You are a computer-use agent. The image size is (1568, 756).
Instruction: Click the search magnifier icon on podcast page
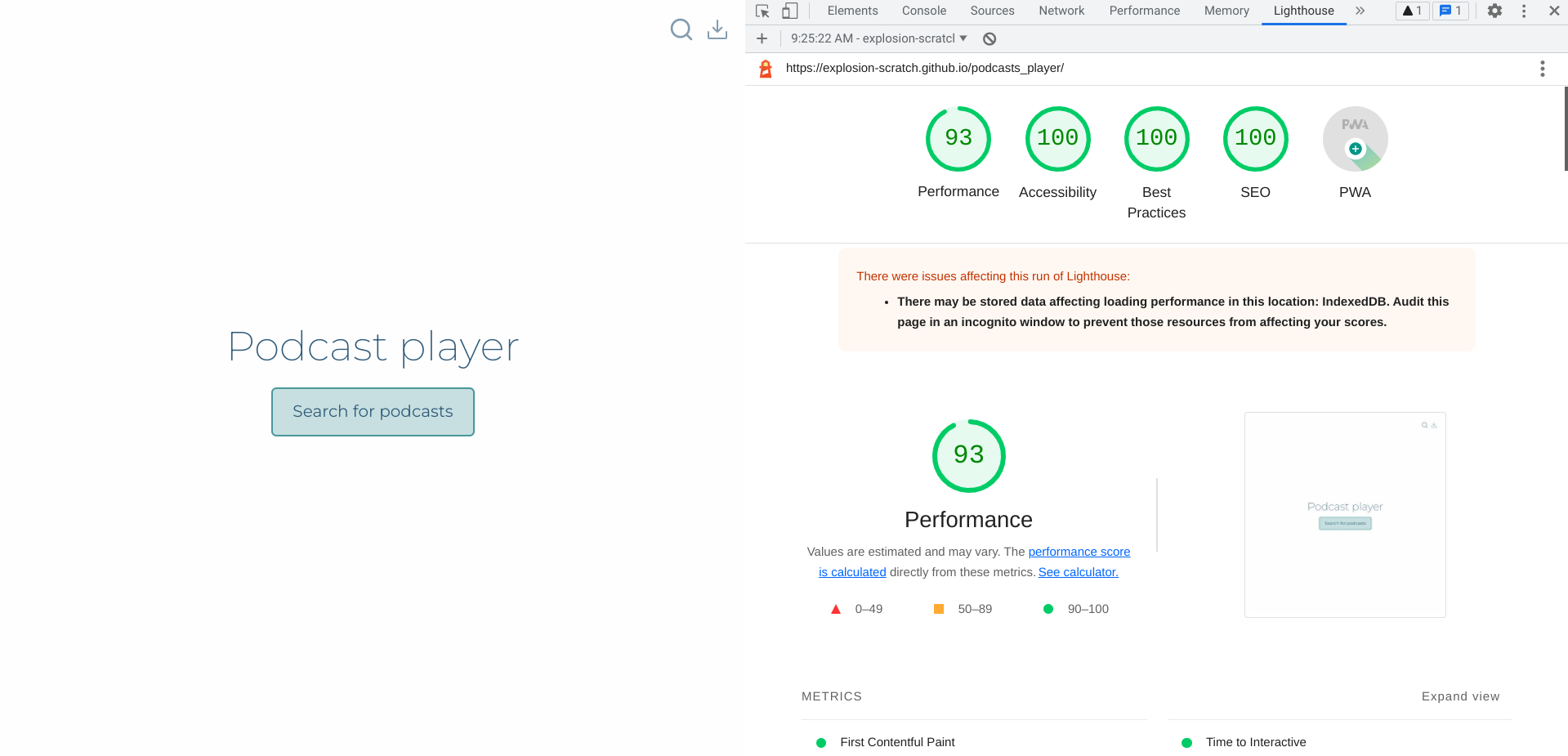pos(681,29)
